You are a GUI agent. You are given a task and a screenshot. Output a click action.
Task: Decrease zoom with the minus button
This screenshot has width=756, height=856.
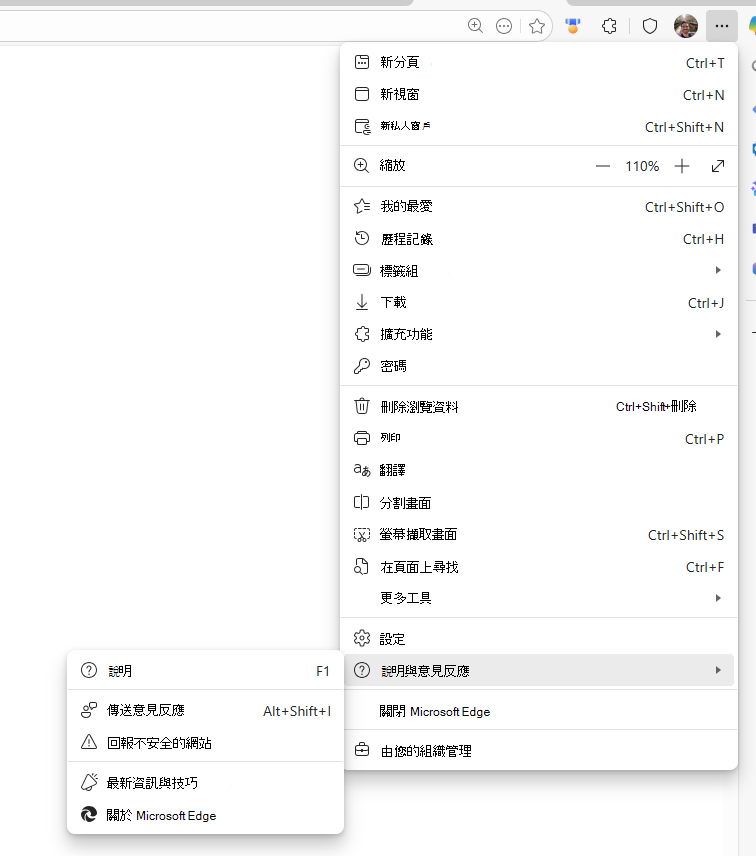point(603,166)
